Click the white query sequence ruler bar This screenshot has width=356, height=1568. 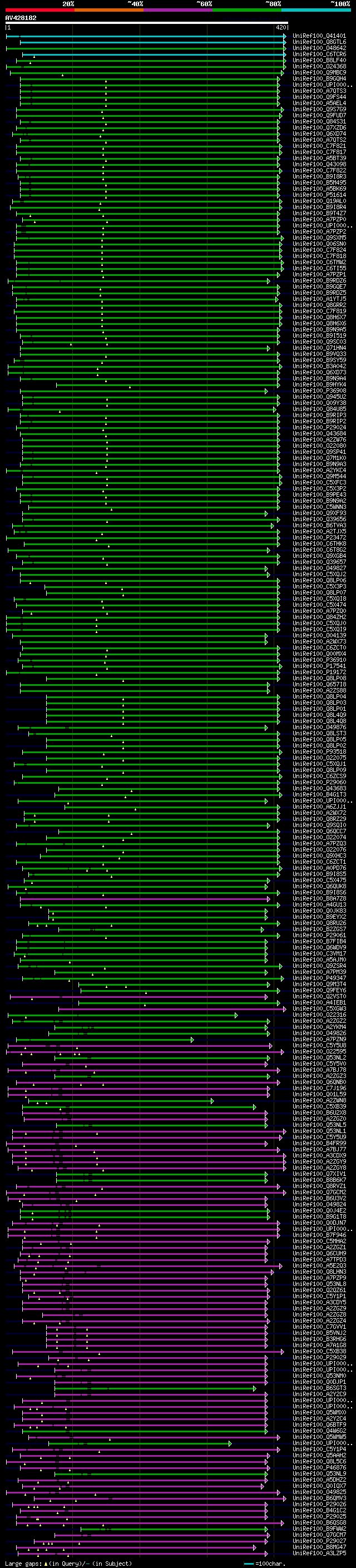point(146,23)
